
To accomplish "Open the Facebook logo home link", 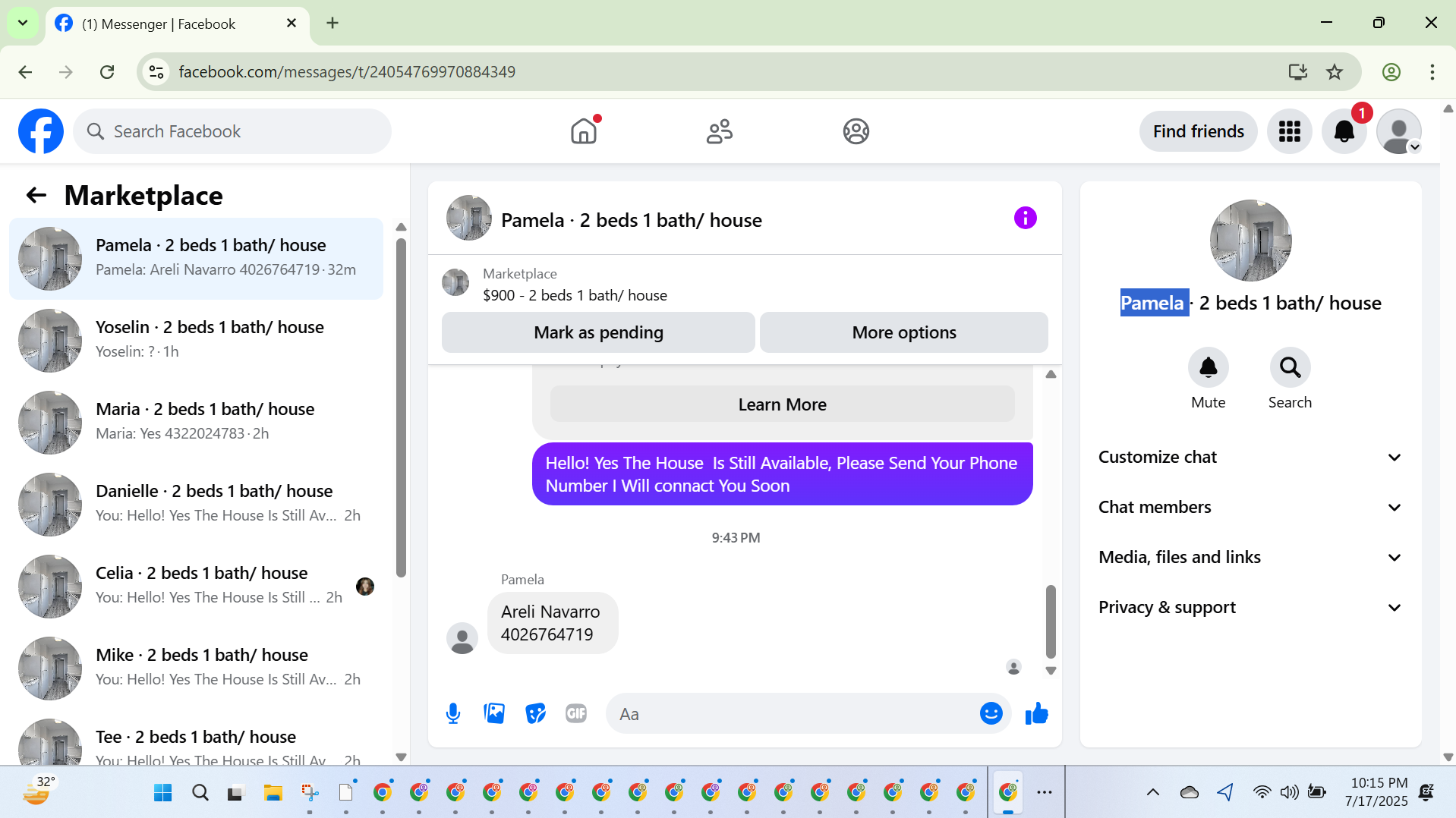I will 41,131.
